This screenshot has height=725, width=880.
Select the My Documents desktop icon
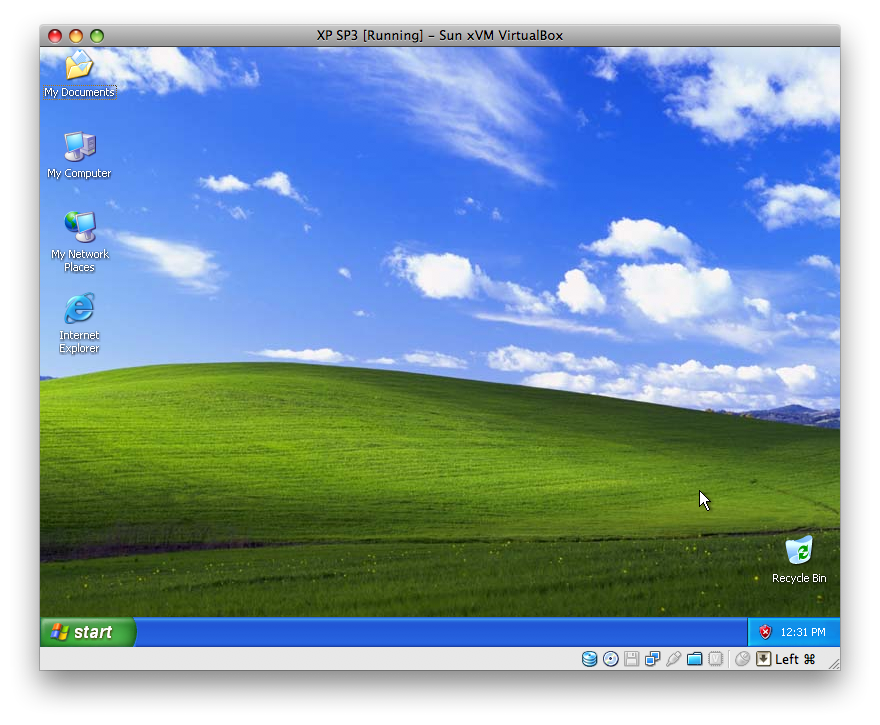point(79,74)
